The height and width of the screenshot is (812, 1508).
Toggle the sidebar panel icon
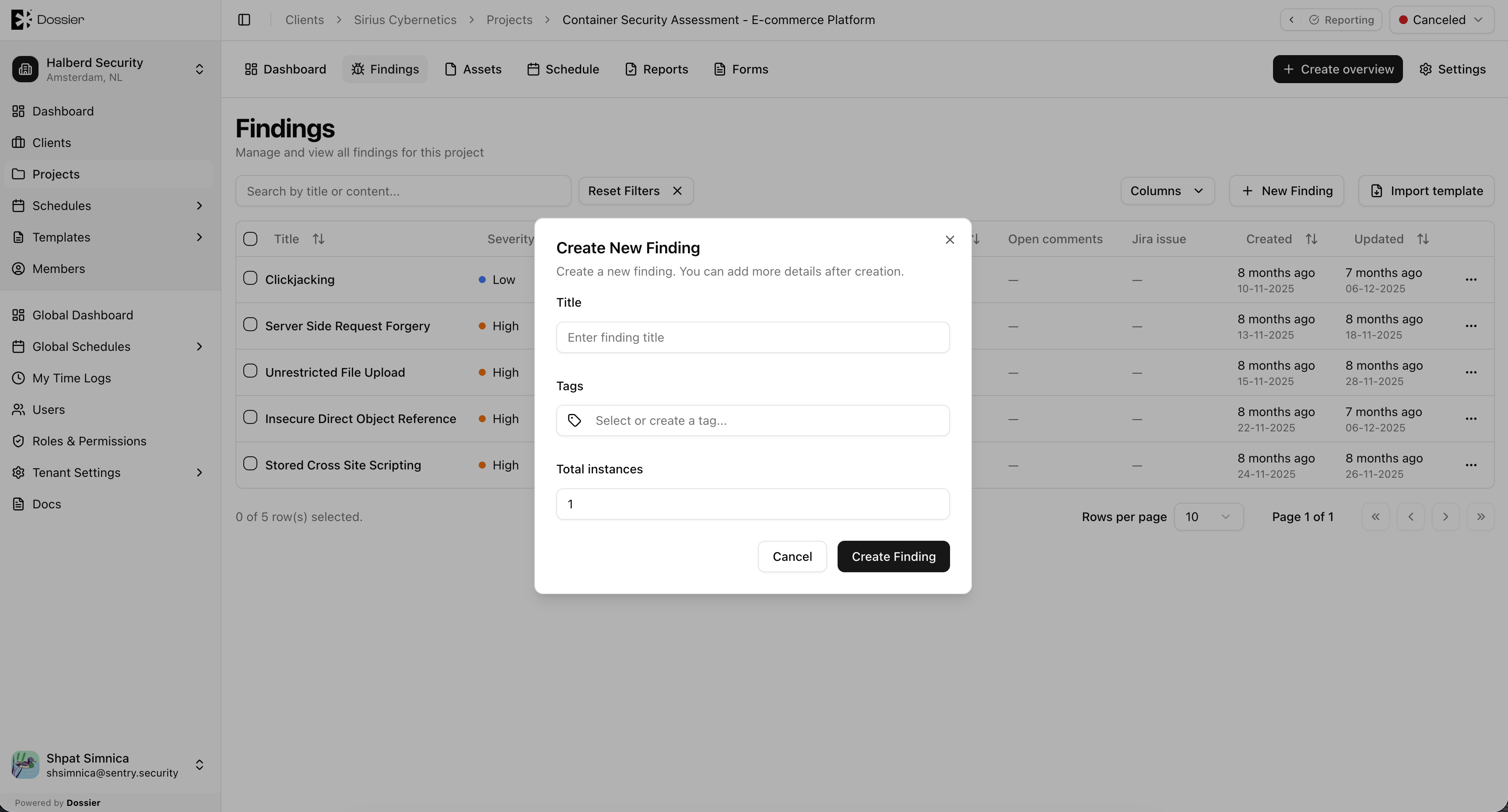(x=244, y=20)
